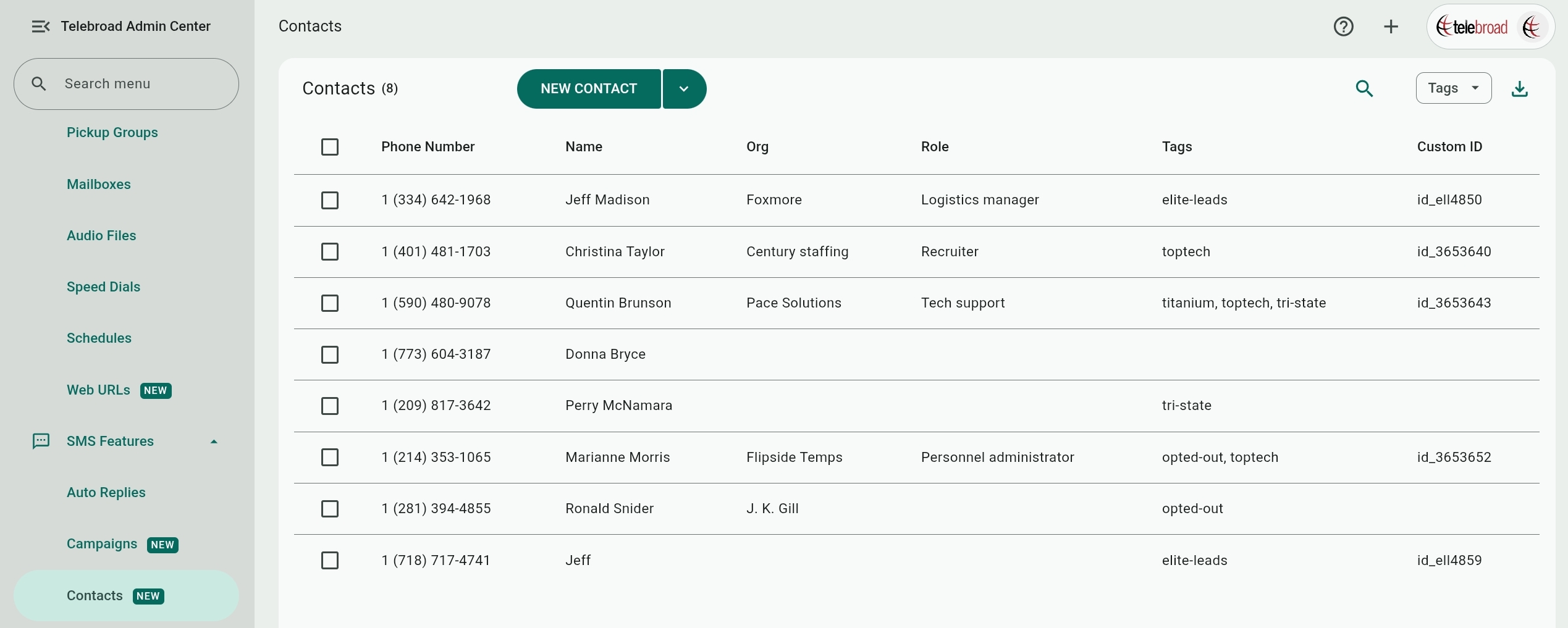Click the Role column header
This screenshot has height=628, width=1568.
click(x=935, y=147)
